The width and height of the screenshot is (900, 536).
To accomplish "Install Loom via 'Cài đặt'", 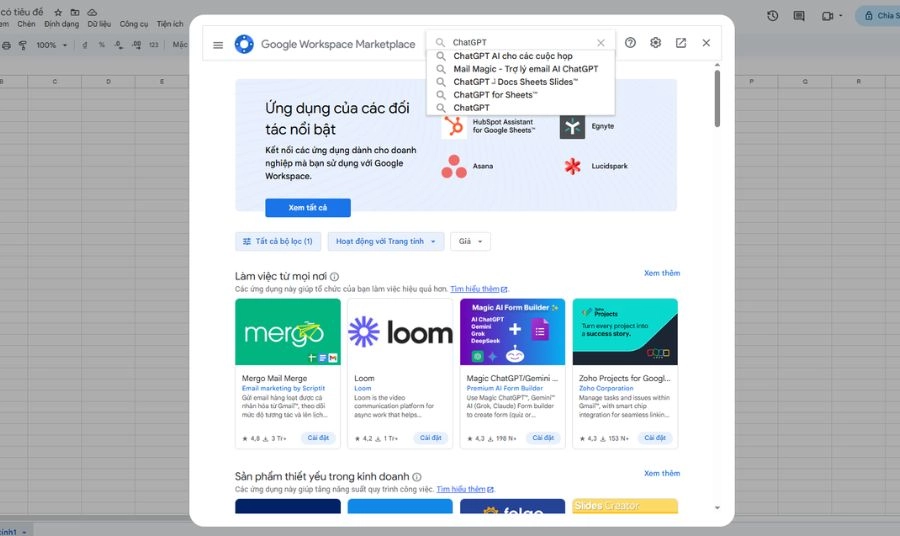I will point(430,438).
